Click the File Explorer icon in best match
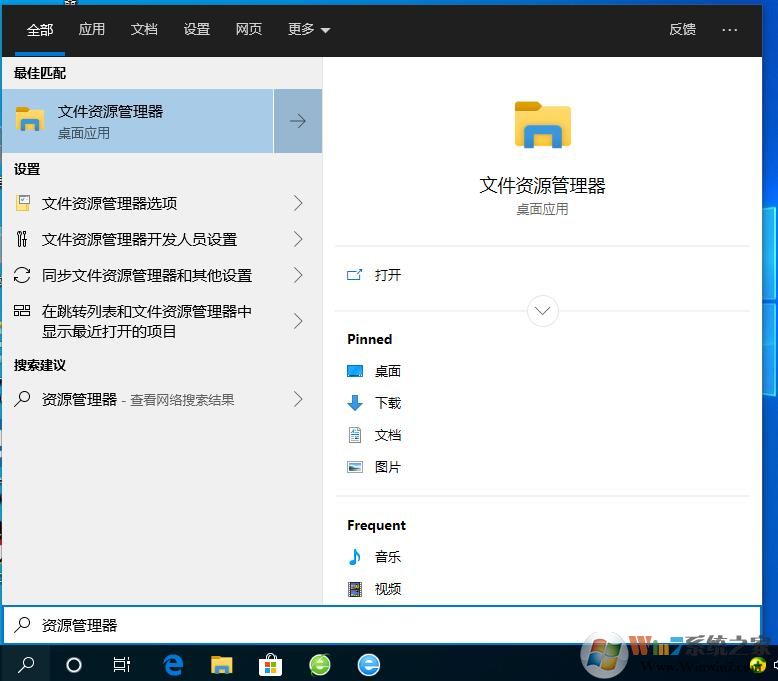This screenshot has width=778, height=681. pyautogui.click(x=30, y=119)
